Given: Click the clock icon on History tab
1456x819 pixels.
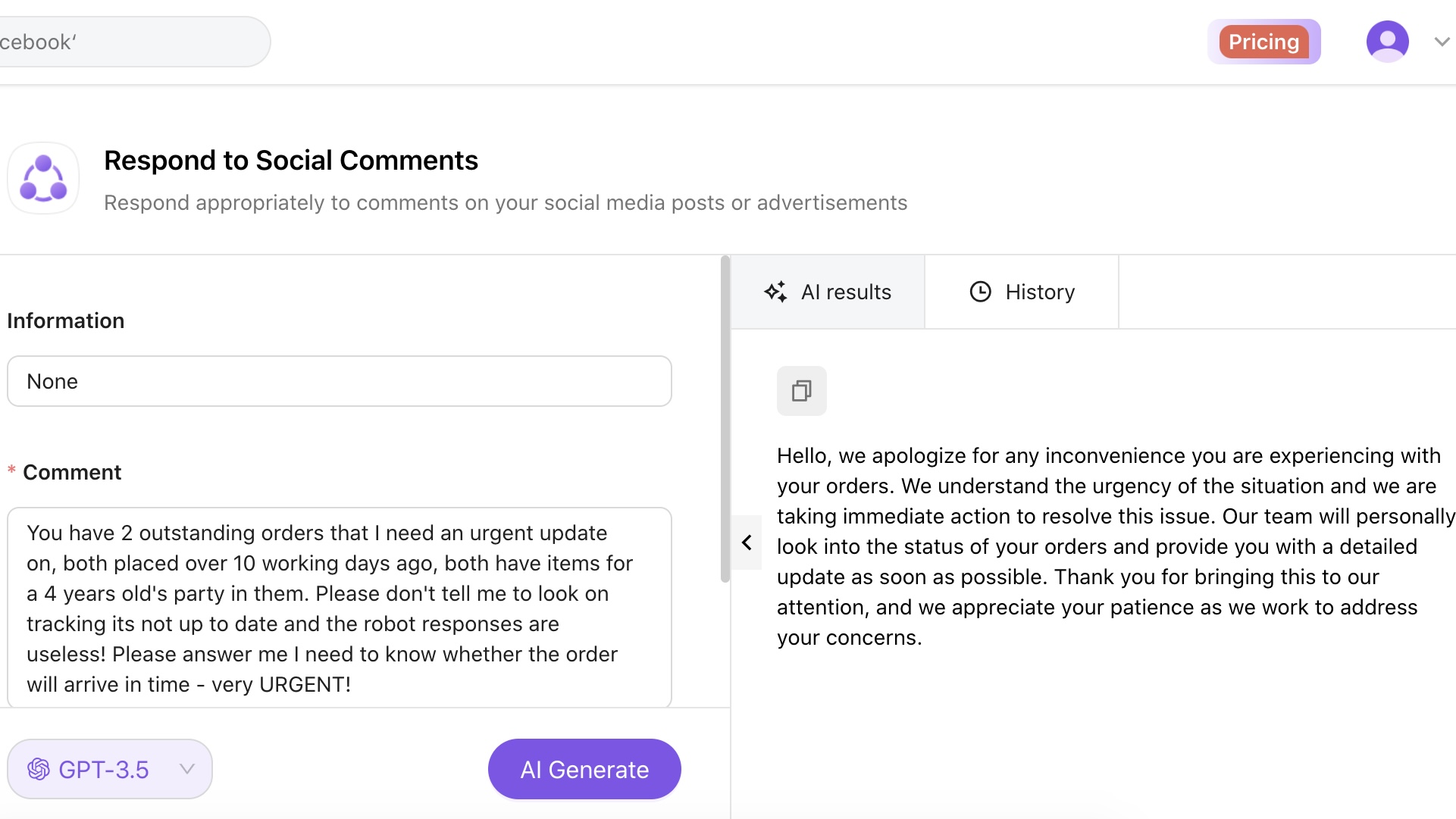Looking at the screenshot, I should click(980, 291).
